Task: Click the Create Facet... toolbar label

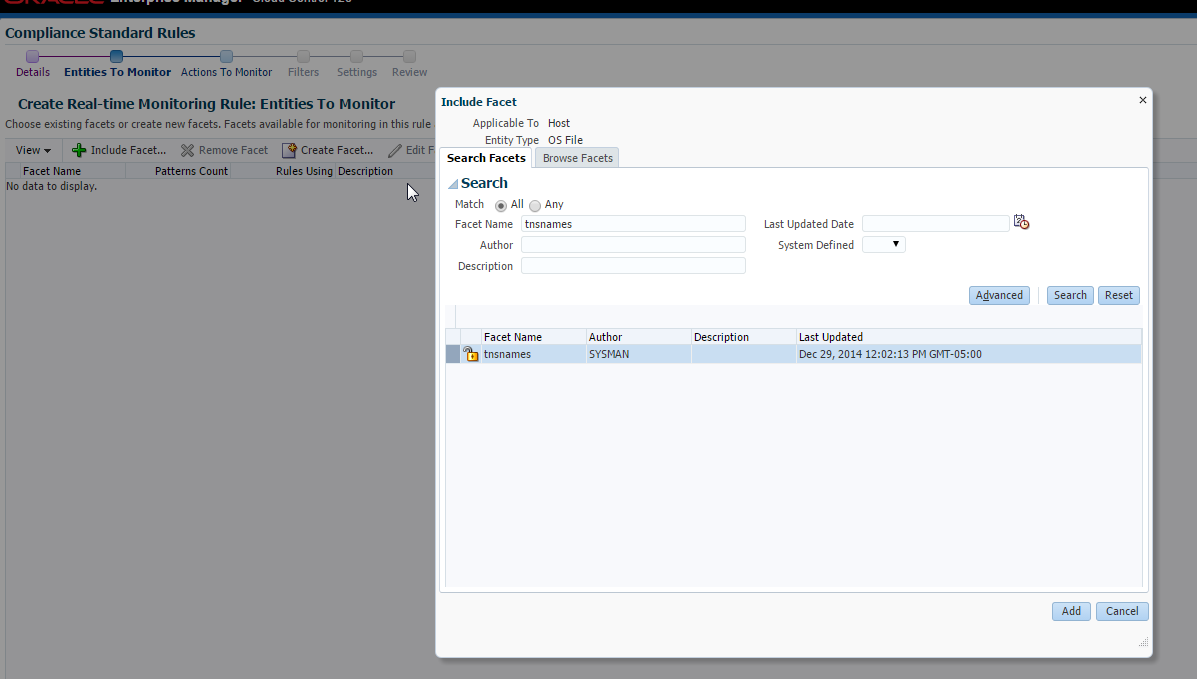Action: [337, 150]
